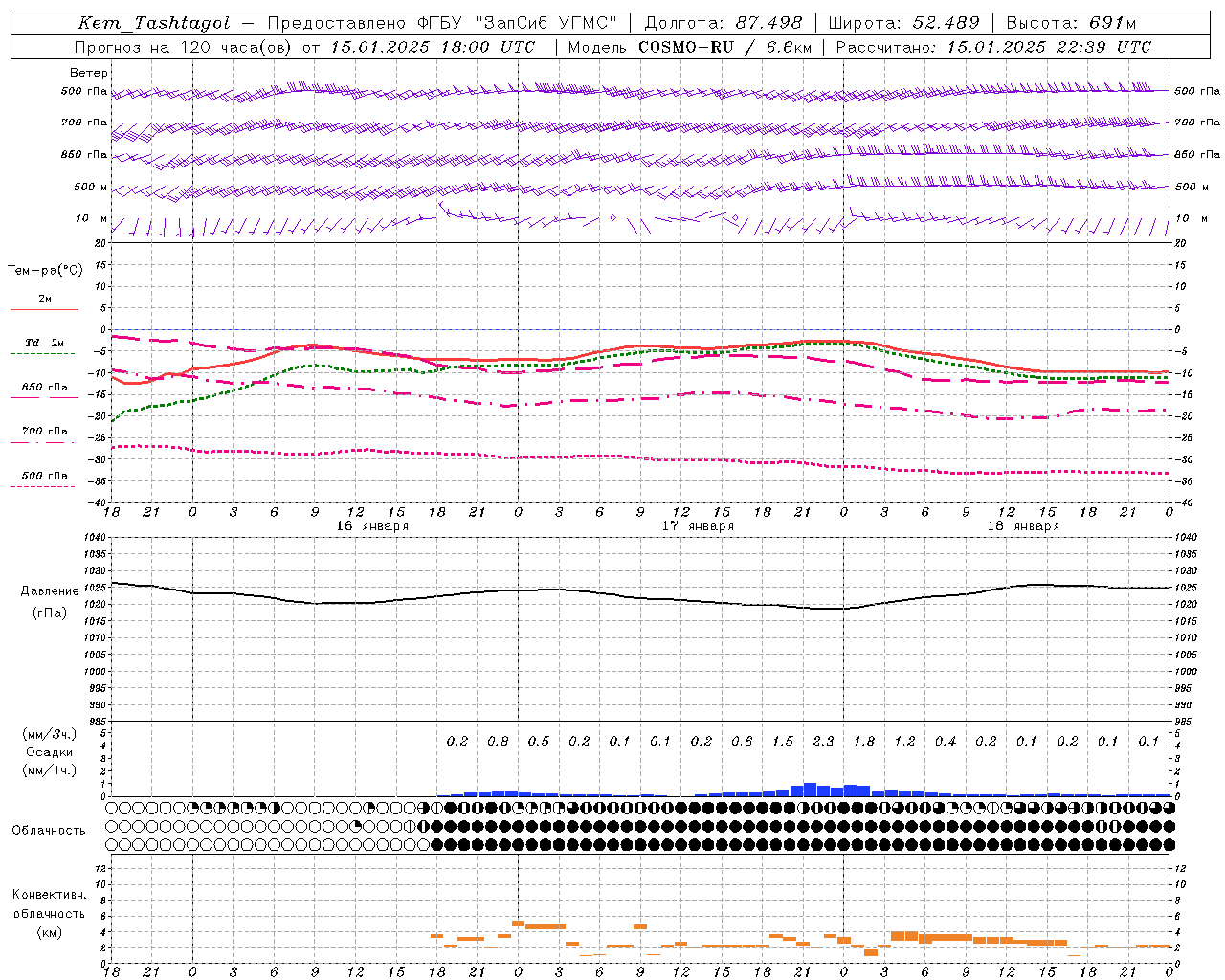Click the Осадки precipitation label
Viewport: 1225px width, 980px height.
click(50, 752)
